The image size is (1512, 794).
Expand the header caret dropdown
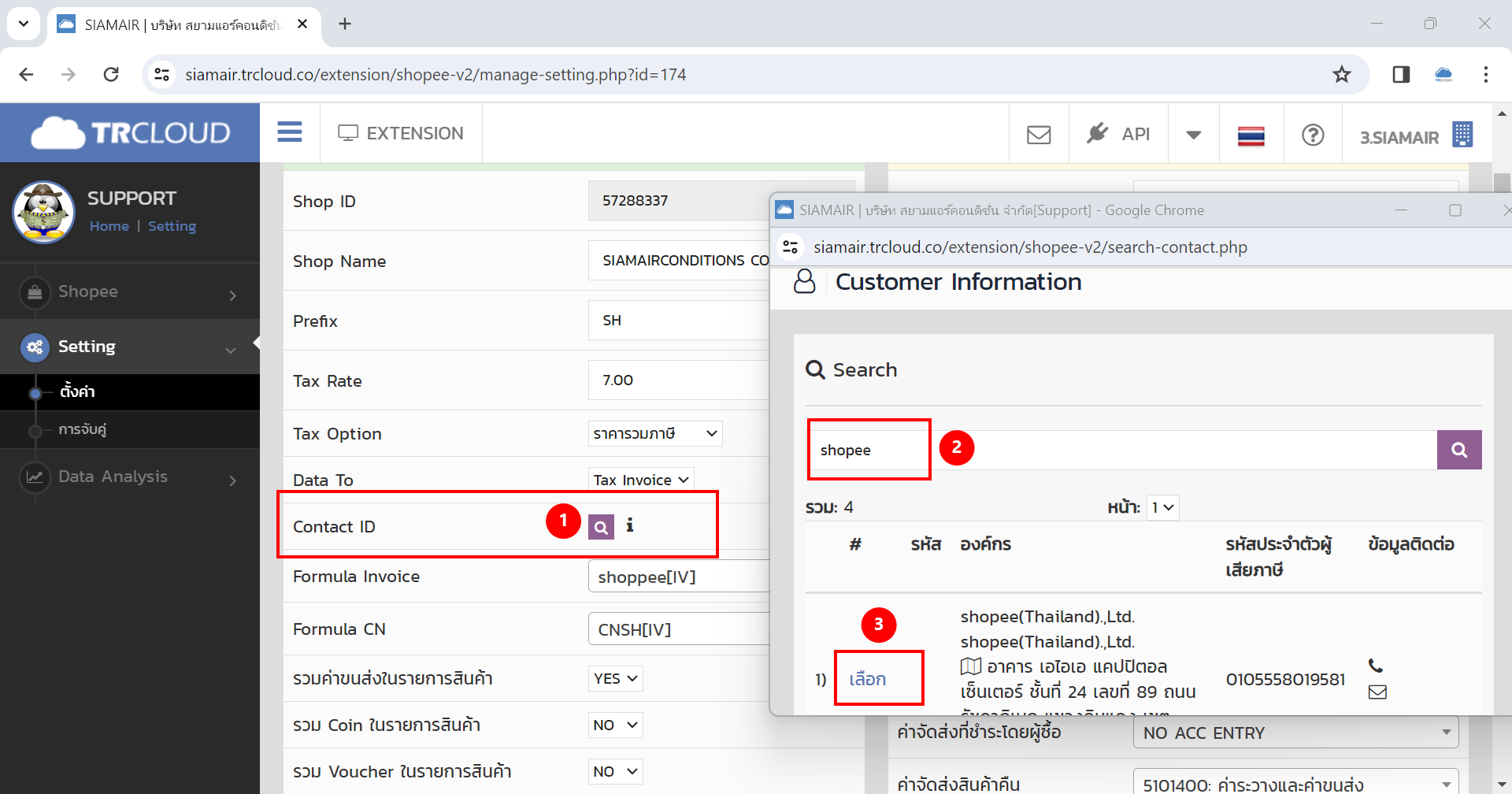1194,135
